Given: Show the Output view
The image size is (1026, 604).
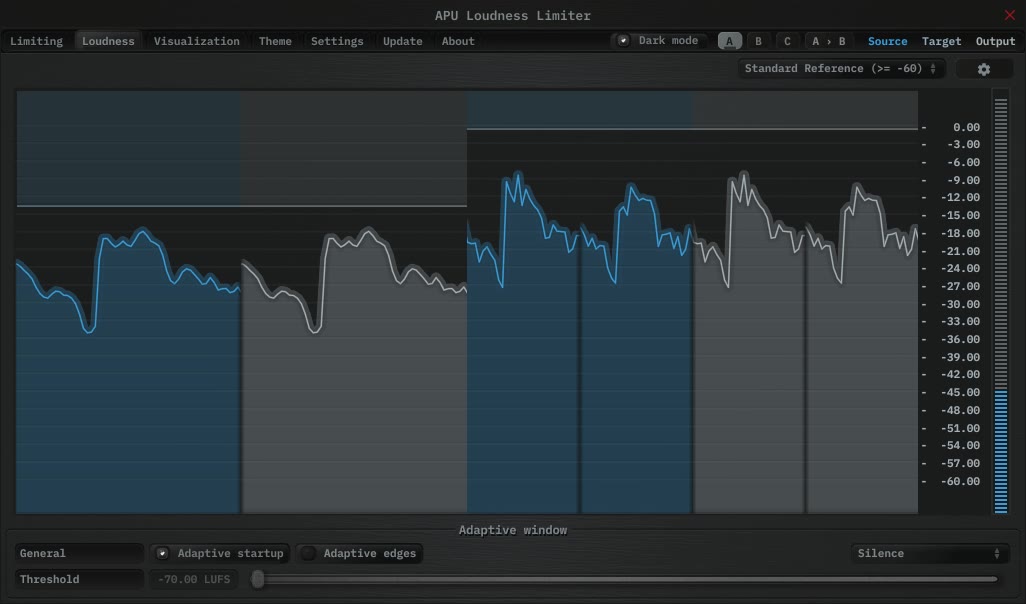Looking at the screenshot, I should point(995,41).
